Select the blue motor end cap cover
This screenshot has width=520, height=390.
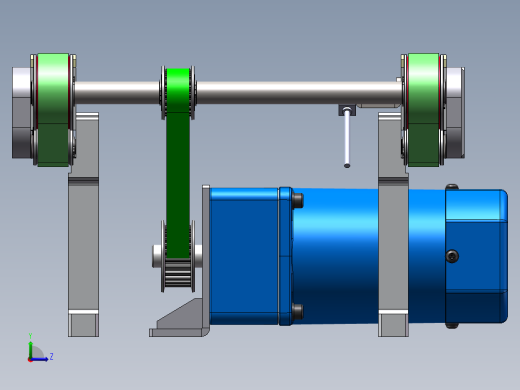tap(477, 256)
